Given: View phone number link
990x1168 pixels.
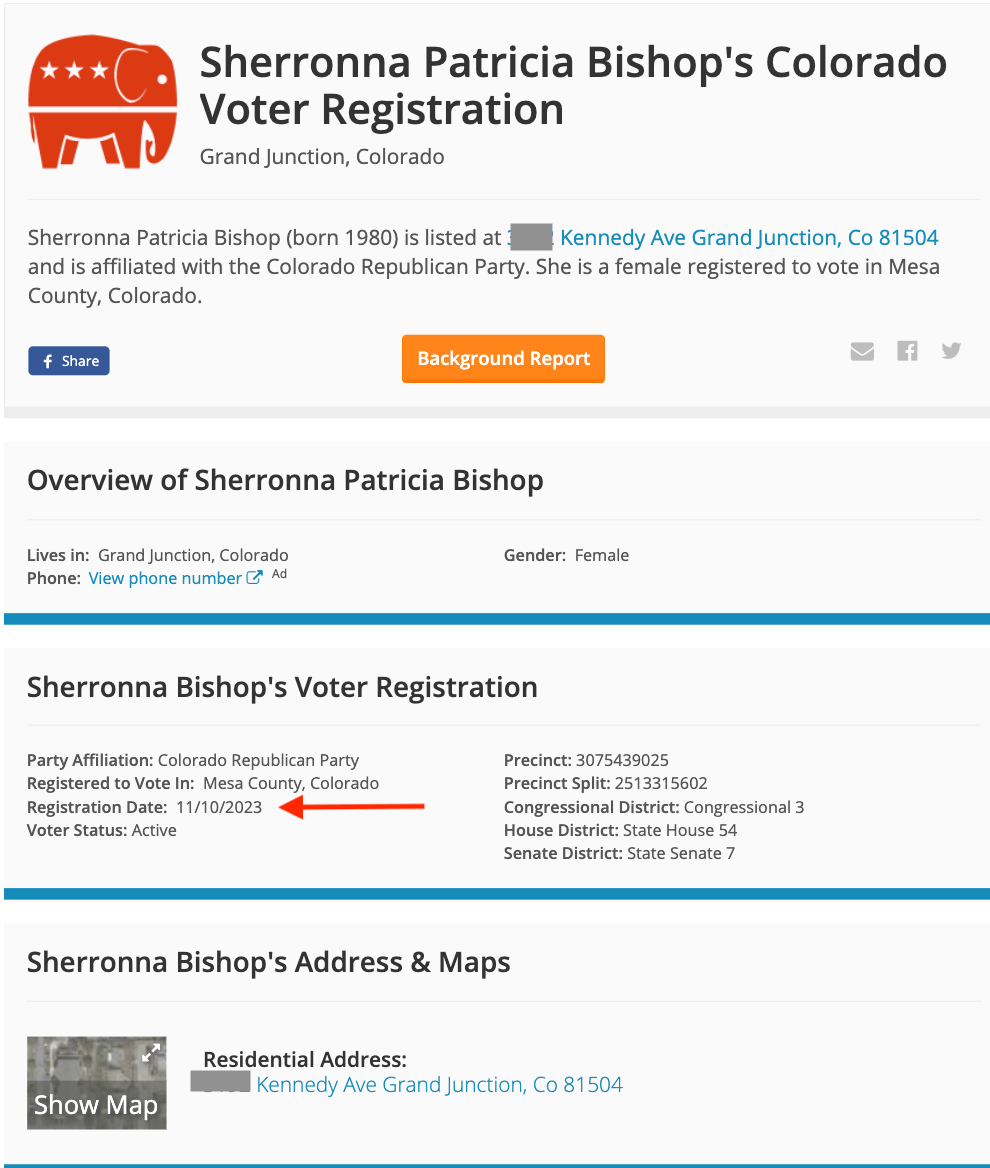Looking at the screenshot, I should [165, 578].
